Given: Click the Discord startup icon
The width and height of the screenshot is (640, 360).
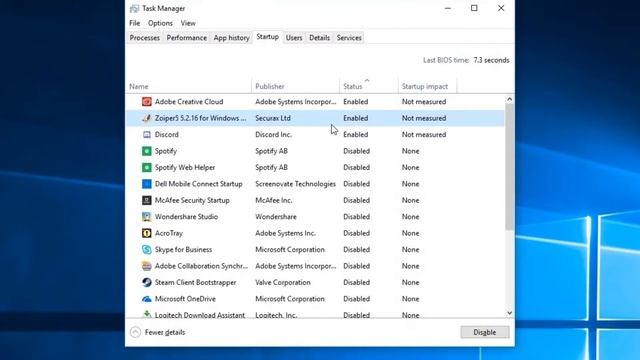Looking at the screenshot, I should pyautogui.click(x=147, y=134).
